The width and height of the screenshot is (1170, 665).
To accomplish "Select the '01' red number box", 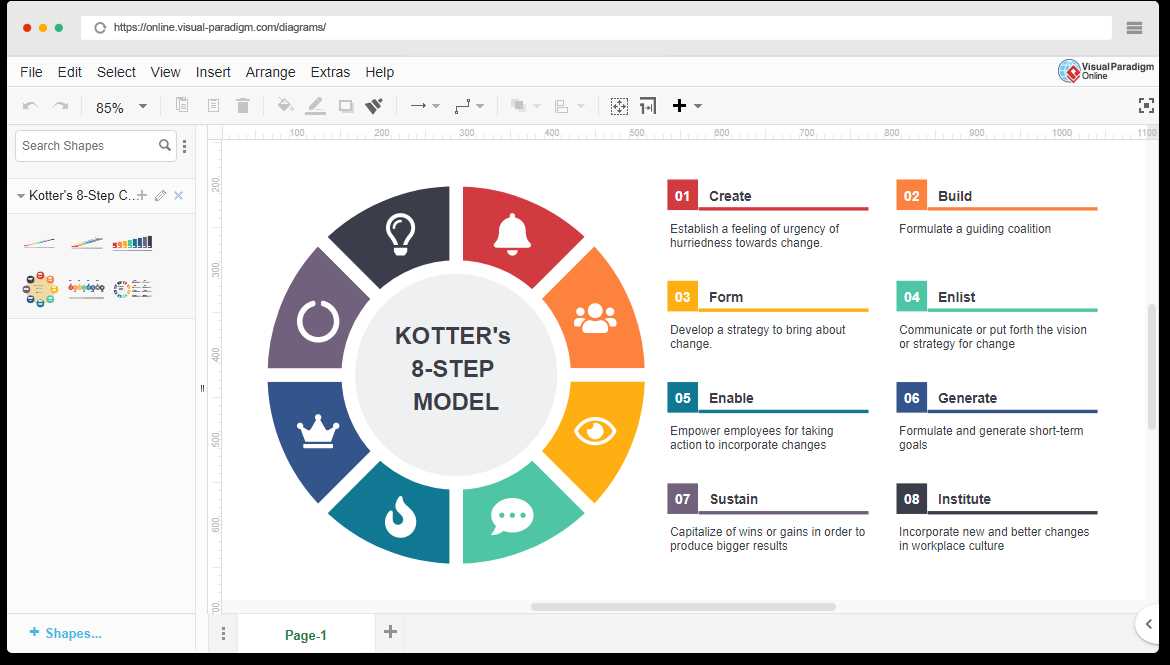I will click(682, 196).
